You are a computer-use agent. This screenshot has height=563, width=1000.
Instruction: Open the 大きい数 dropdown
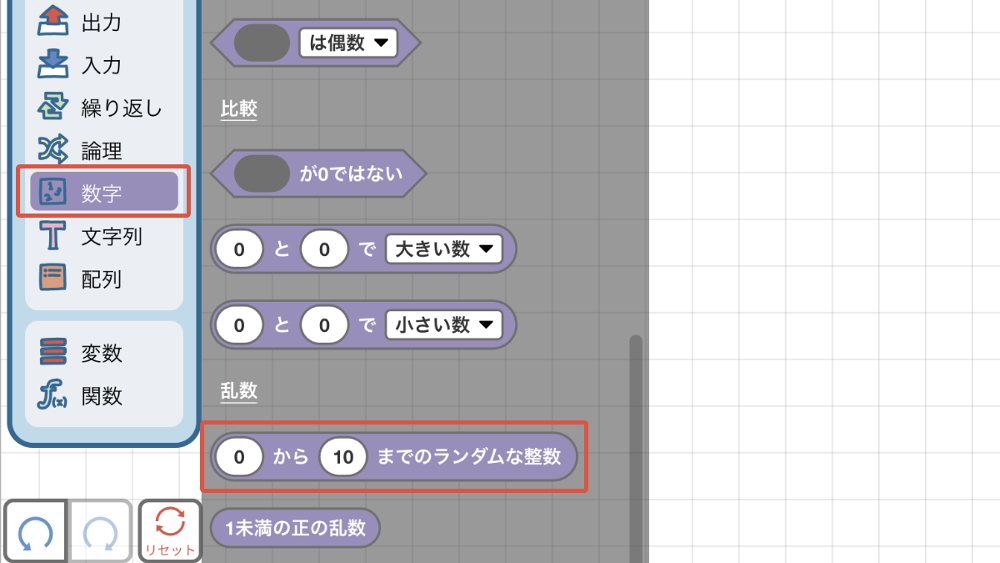444,249
